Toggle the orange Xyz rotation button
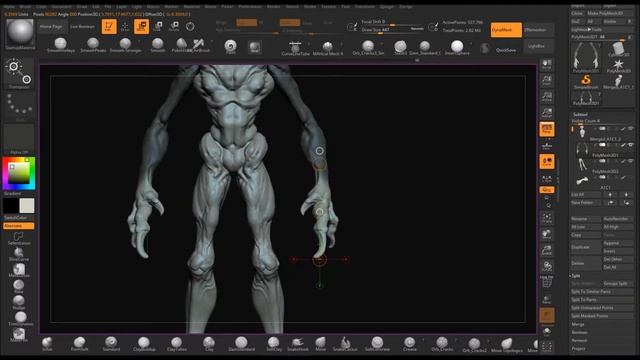This screenshot has height=360, width=640. [547, 190]
